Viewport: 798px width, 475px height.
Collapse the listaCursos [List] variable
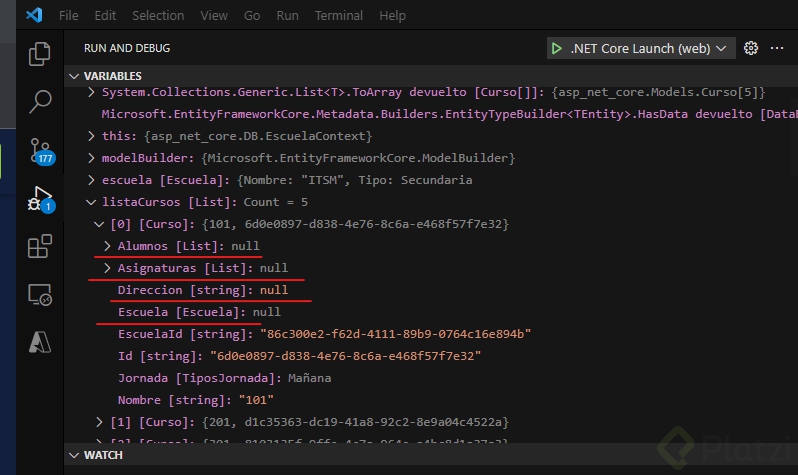pyautogui.click(x=95, y=202)
